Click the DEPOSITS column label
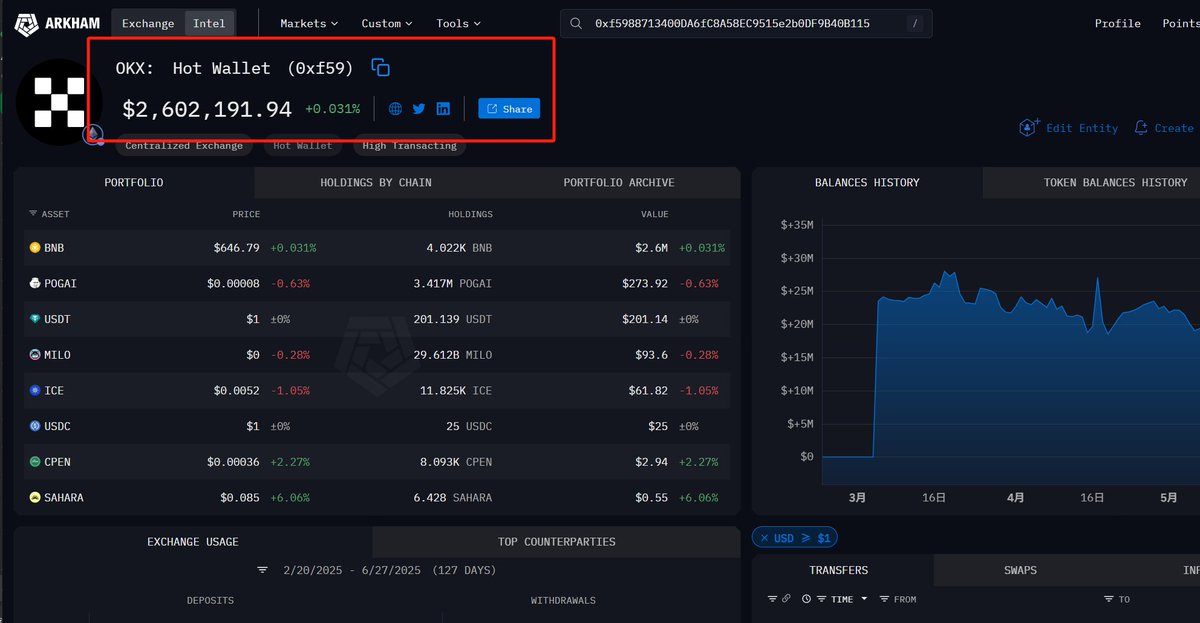Viewport: 1200px width, 623px height. pyautogui.click(x=210, y=600)
